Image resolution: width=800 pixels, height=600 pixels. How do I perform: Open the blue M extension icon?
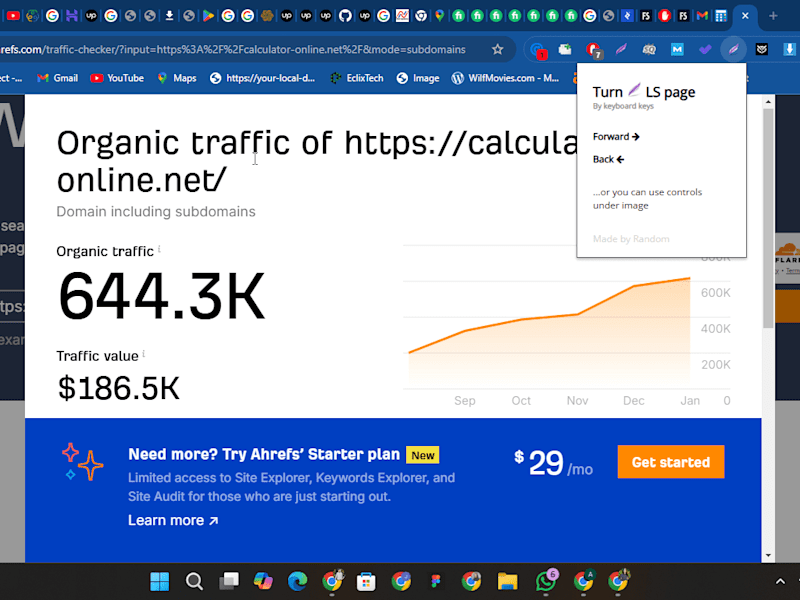pyautogui.click(x=677, y=49)
